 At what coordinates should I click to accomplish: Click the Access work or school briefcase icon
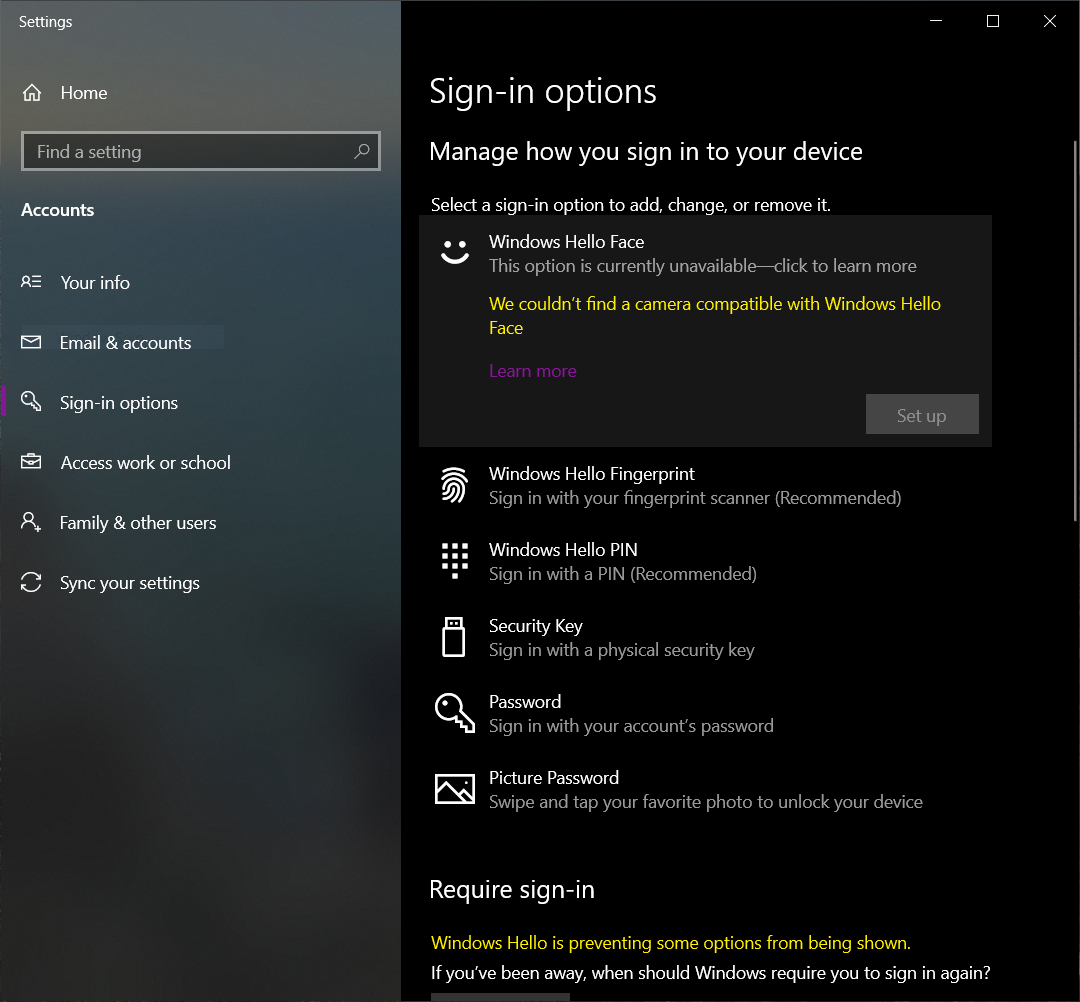tap(31, 461)
